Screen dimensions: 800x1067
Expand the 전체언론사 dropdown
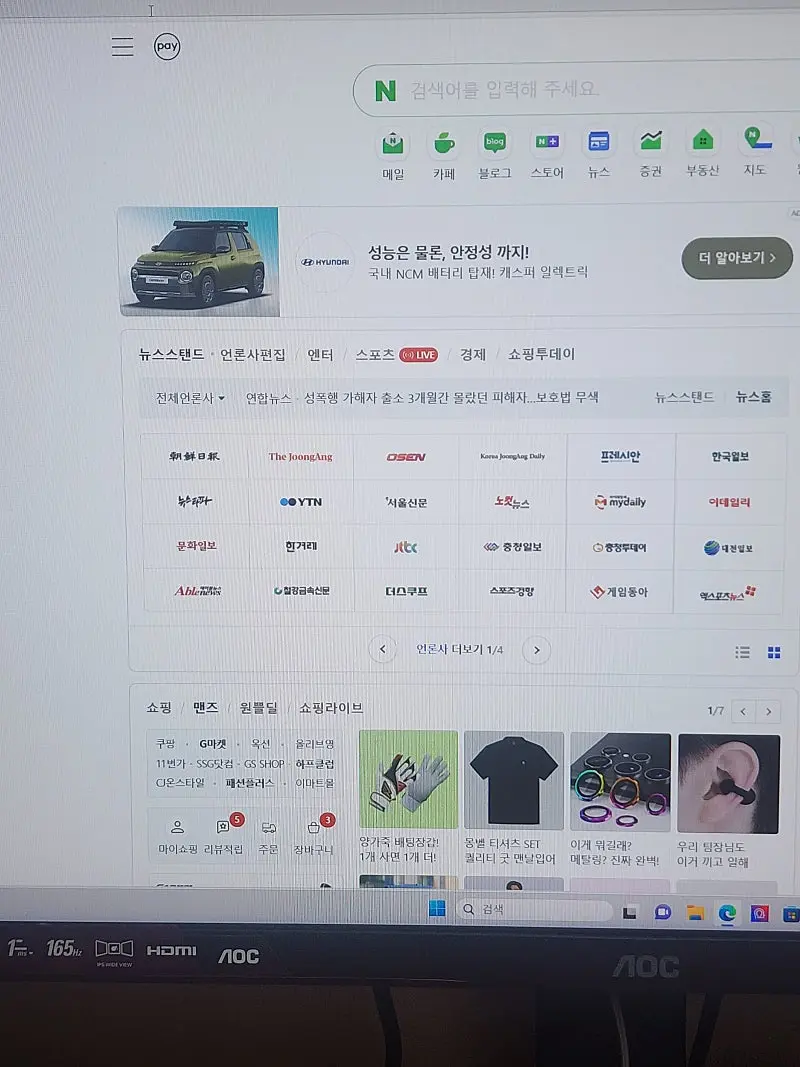coord(190,397)
